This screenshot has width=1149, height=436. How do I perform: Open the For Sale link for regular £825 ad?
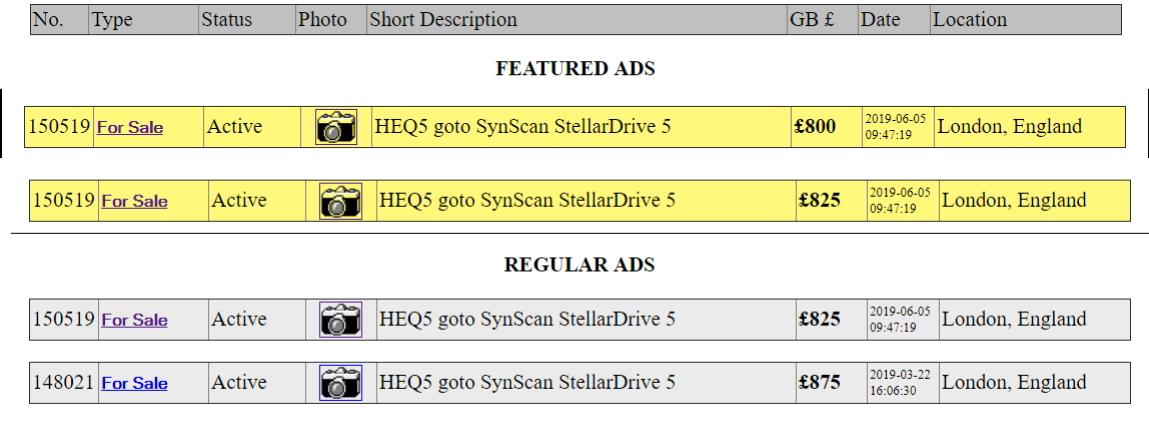pyautogui.click(x=134, y=320)
